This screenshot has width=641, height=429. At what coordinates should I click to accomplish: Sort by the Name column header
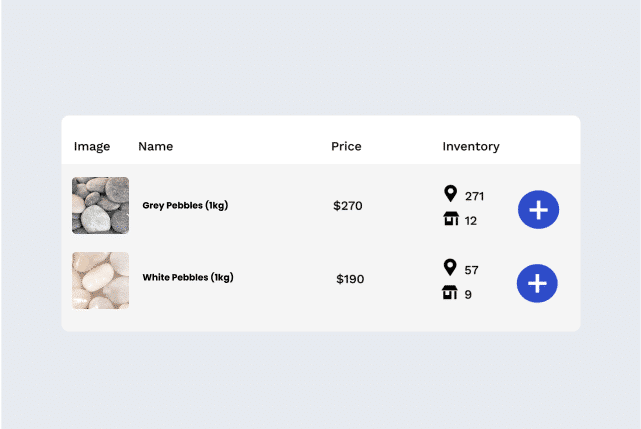point(156,146)
